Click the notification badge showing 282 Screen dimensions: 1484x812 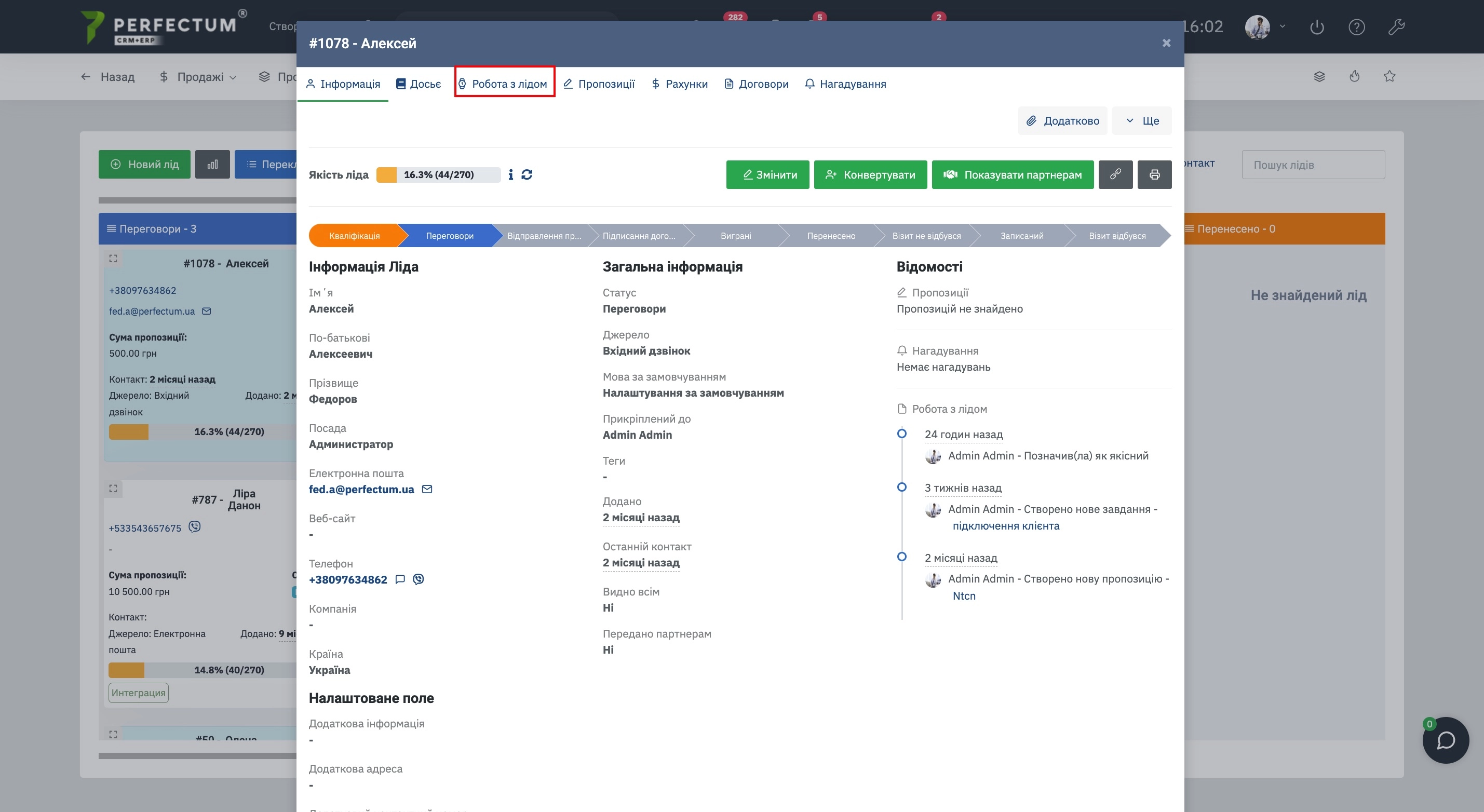(x=735, y=17)
